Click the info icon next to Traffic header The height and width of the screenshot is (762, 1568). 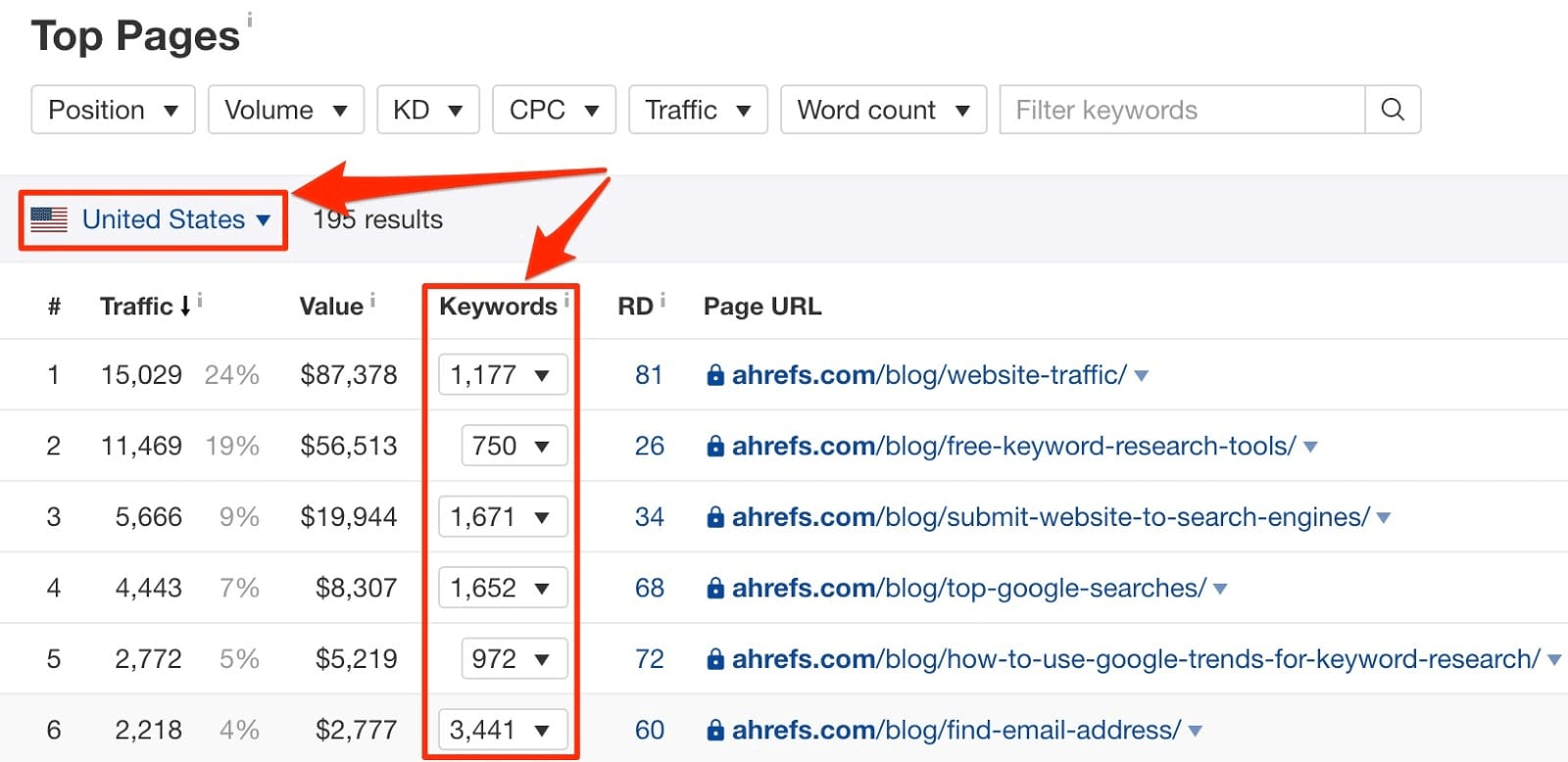(200, 301)
